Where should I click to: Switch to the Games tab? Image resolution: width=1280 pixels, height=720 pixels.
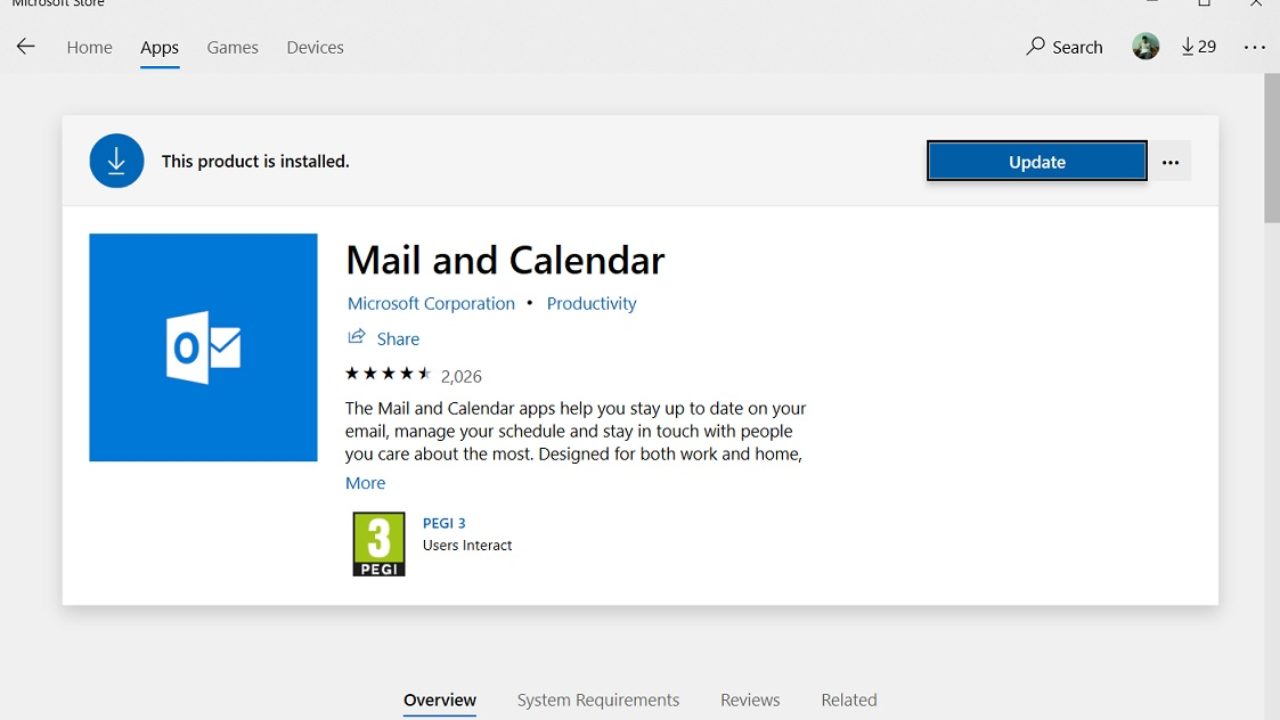pyautogui.click(x=232, y=47)
